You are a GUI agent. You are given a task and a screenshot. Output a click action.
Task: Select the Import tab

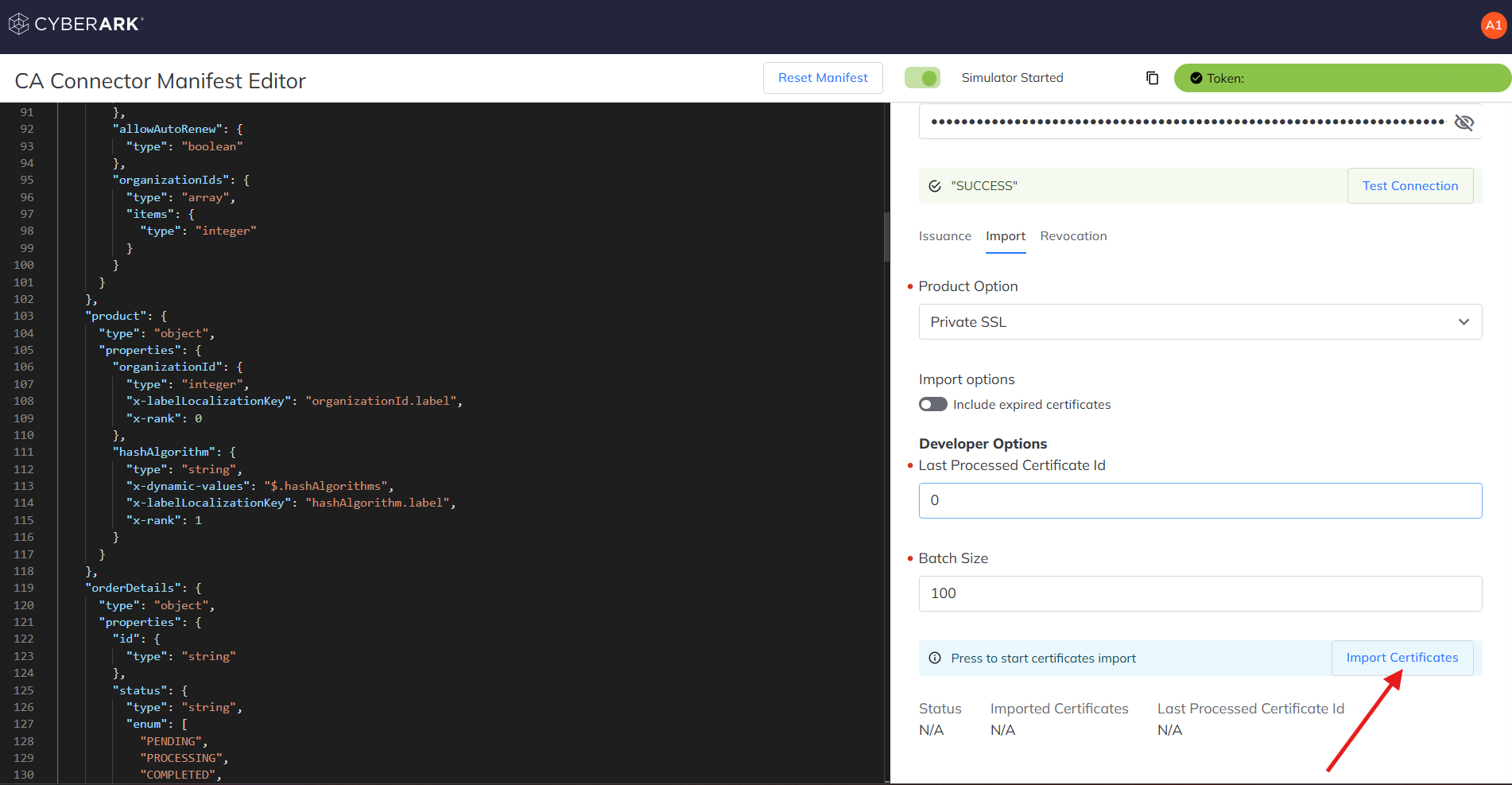tap(1006, 236)
